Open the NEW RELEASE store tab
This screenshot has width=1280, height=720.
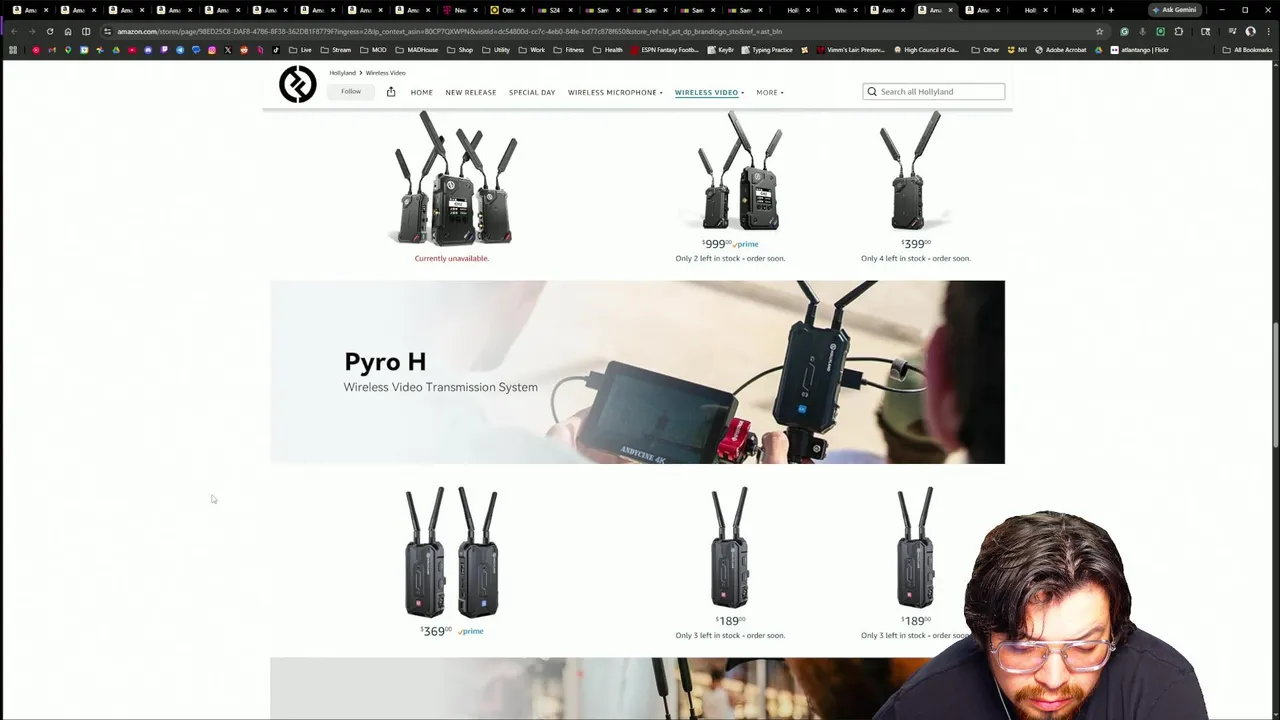[470, 92]
